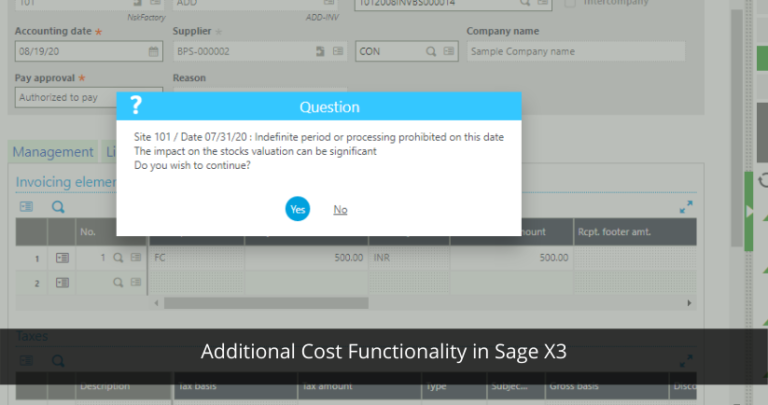This screenshot has width=768, height=405.
Task: Click the Tax basis column header
Action: point(235,386)
